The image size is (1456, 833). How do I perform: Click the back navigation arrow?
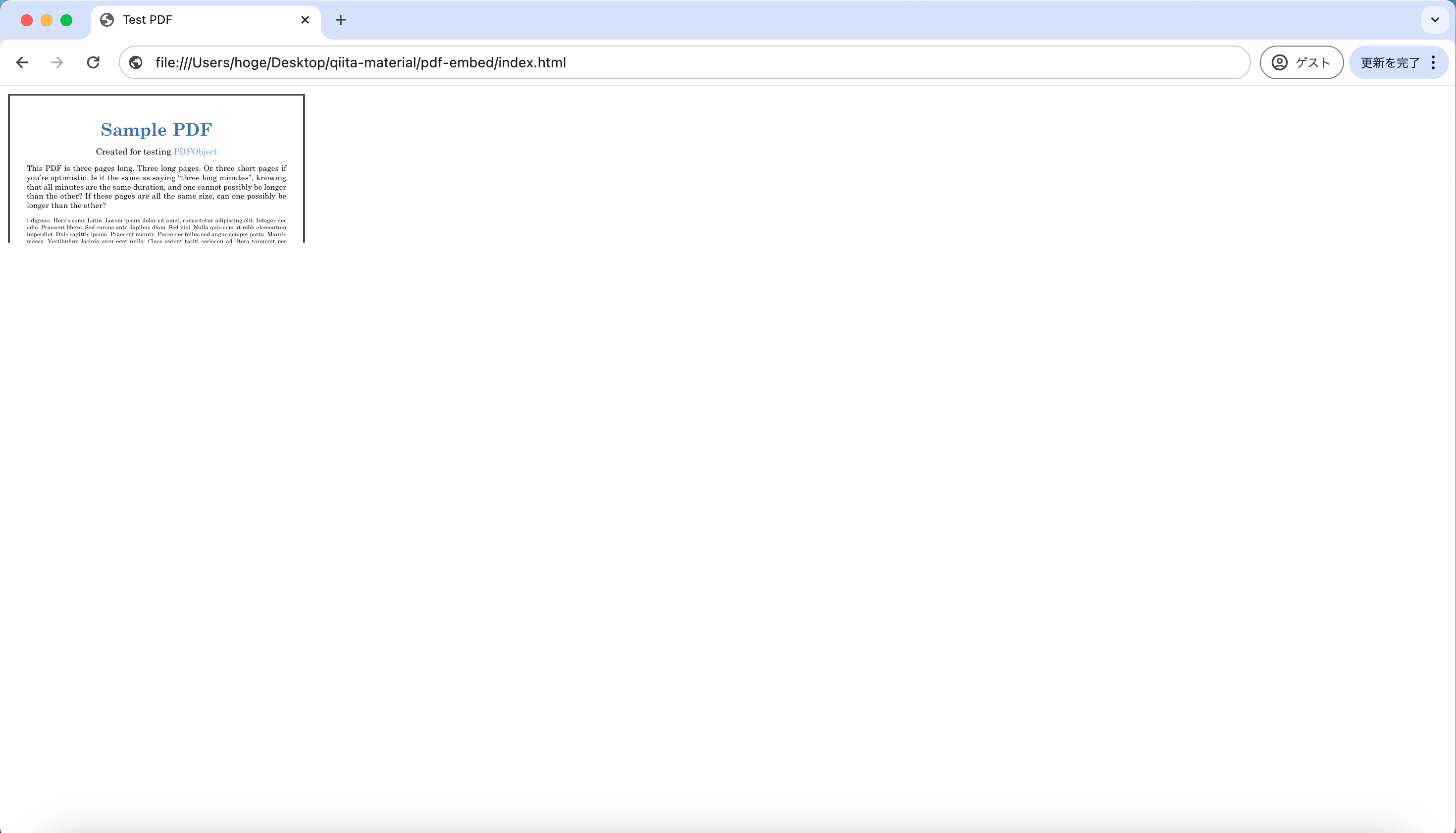pyautogui.click(x=22, y=62)
